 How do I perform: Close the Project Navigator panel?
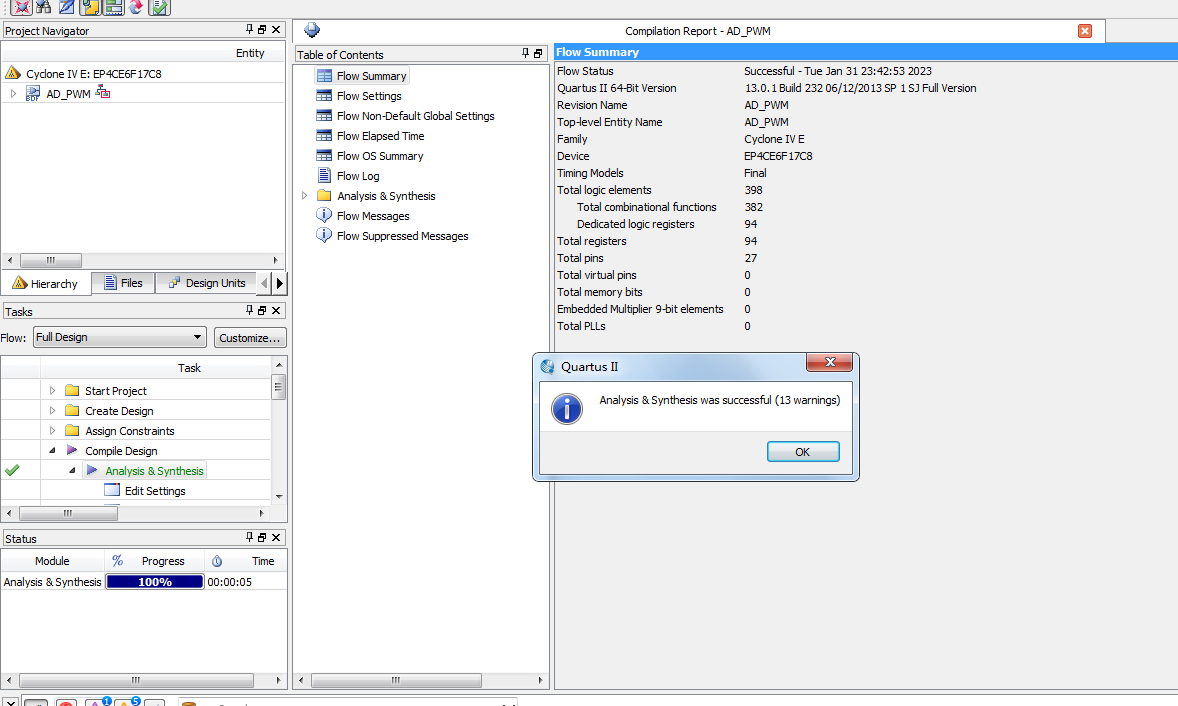click(276, 29)
